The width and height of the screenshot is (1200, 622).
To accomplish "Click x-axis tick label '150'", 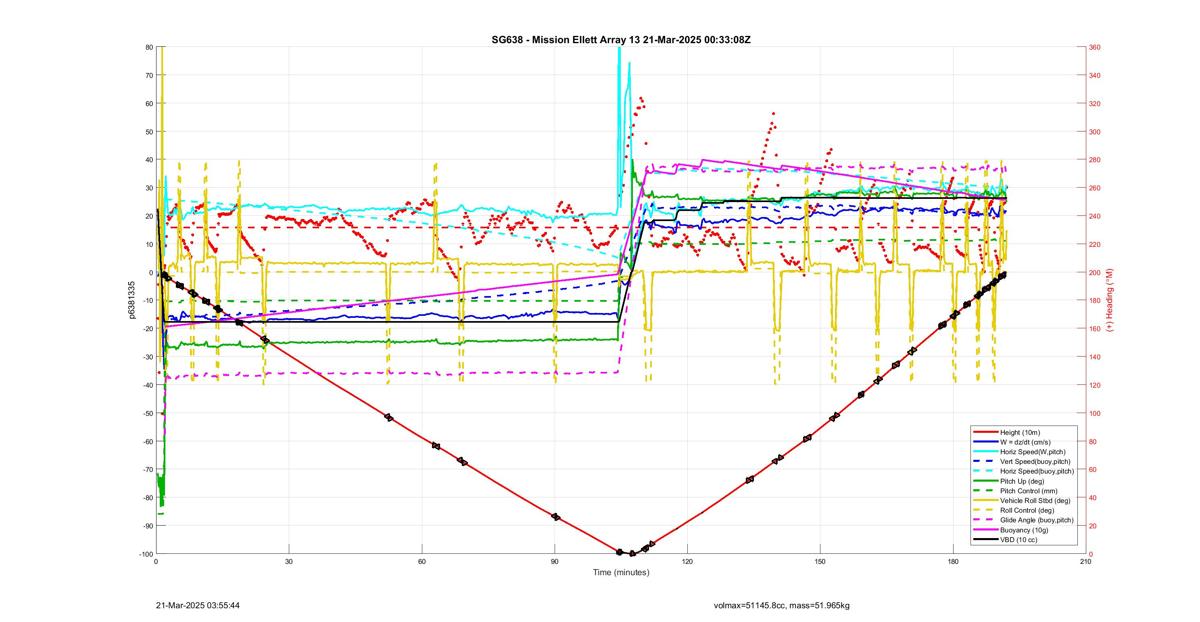I will [x=820, y=562].
